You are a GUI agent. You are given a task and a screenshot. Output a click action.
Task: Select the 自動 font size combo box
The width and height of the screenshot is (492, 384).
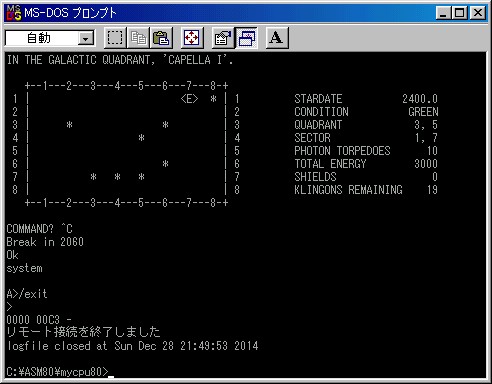[x=50, y=38]
